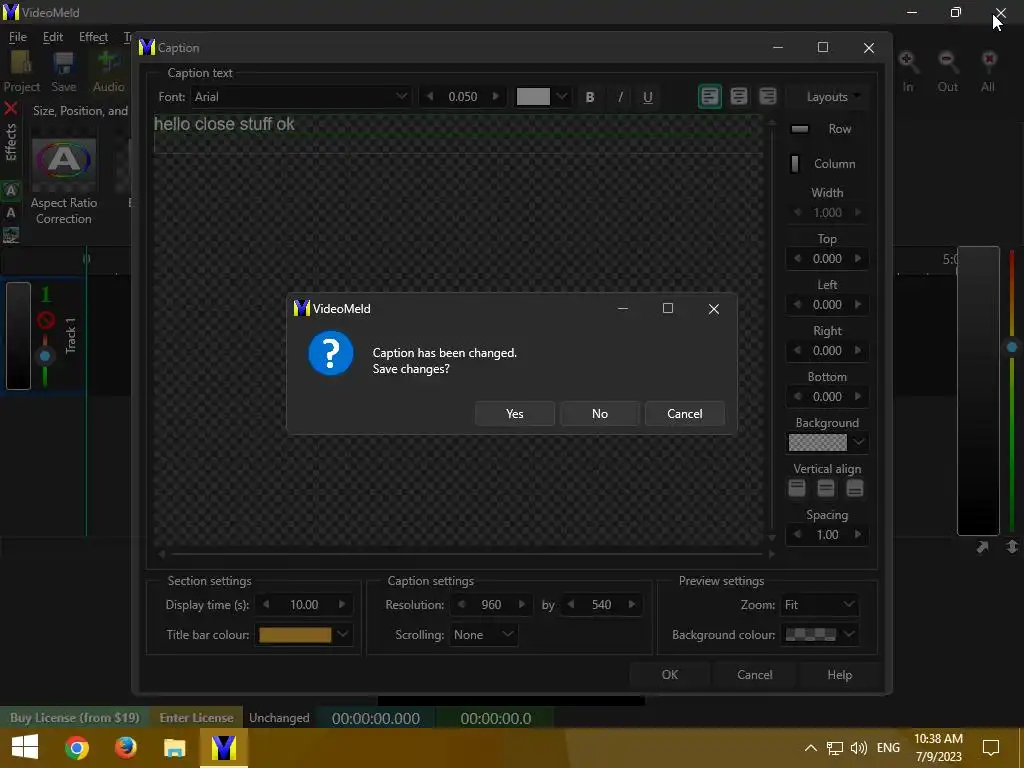Viewport: 1024px width, 768px height.
Task: Launch Firefox from the taskbar
Action: (125, 747)
